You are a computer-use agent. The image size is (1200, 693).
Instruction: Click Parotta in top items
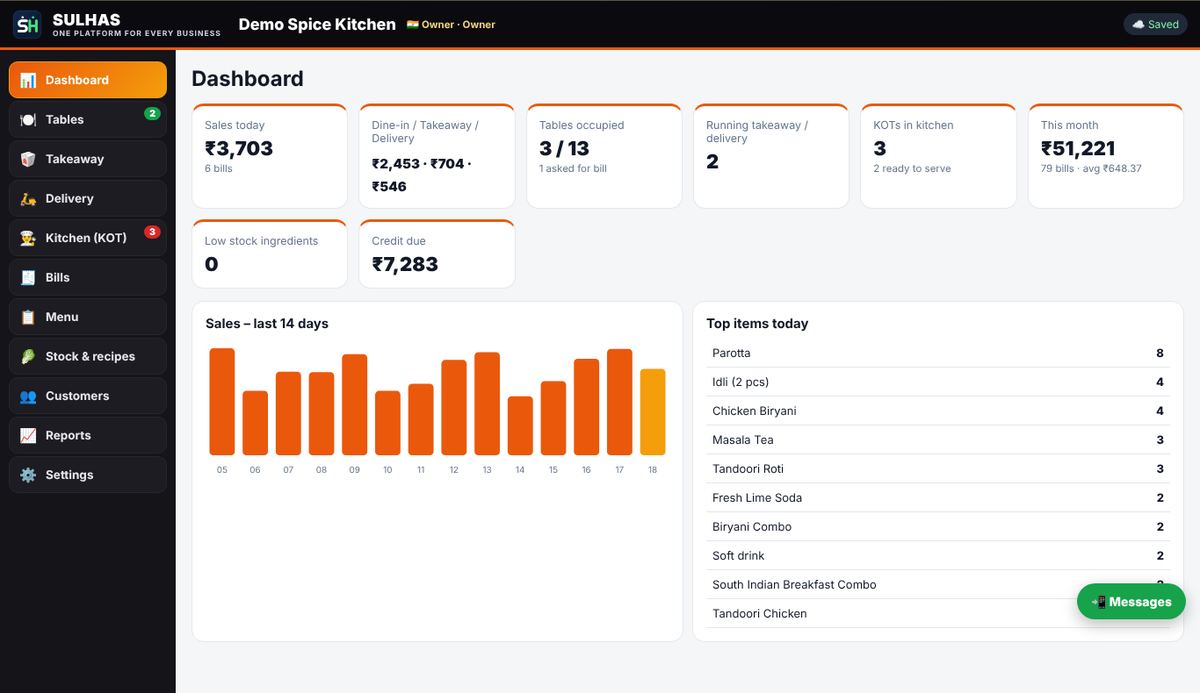click(731, 353)
